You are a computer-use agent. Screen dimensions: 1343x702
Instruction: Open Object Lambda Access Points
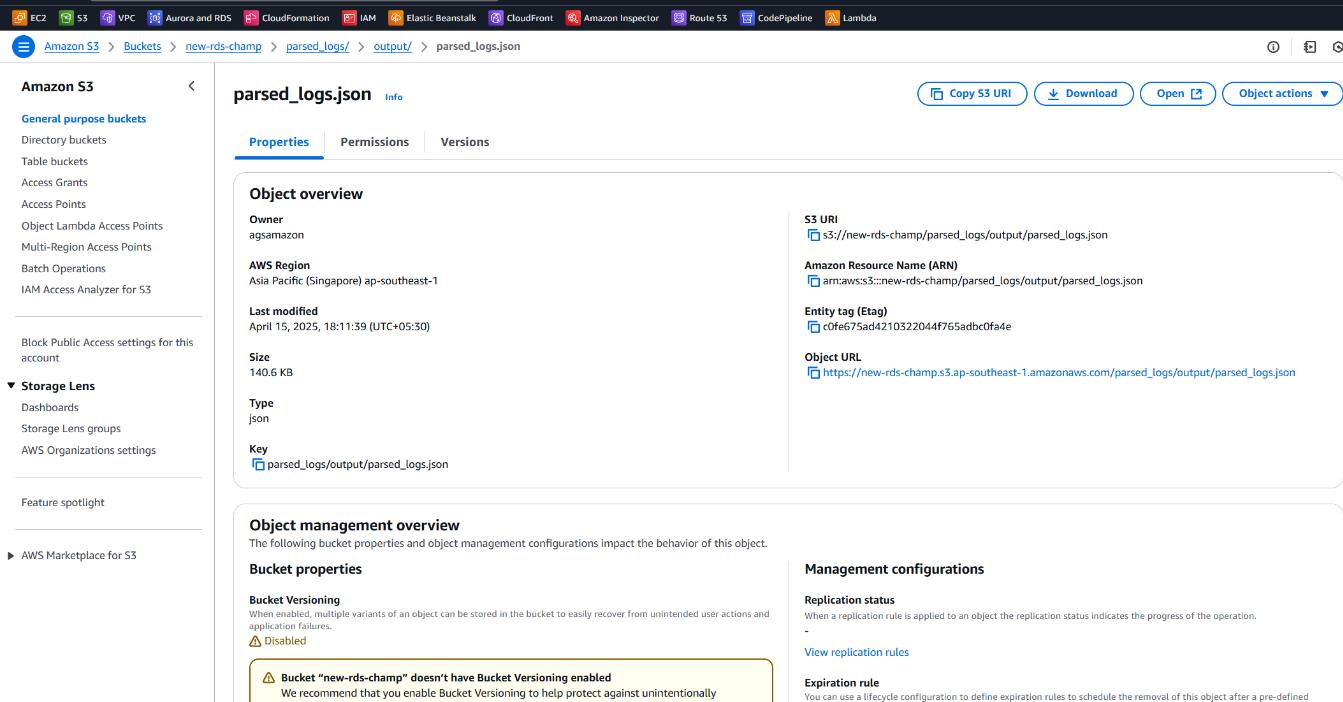coord(92,226)
